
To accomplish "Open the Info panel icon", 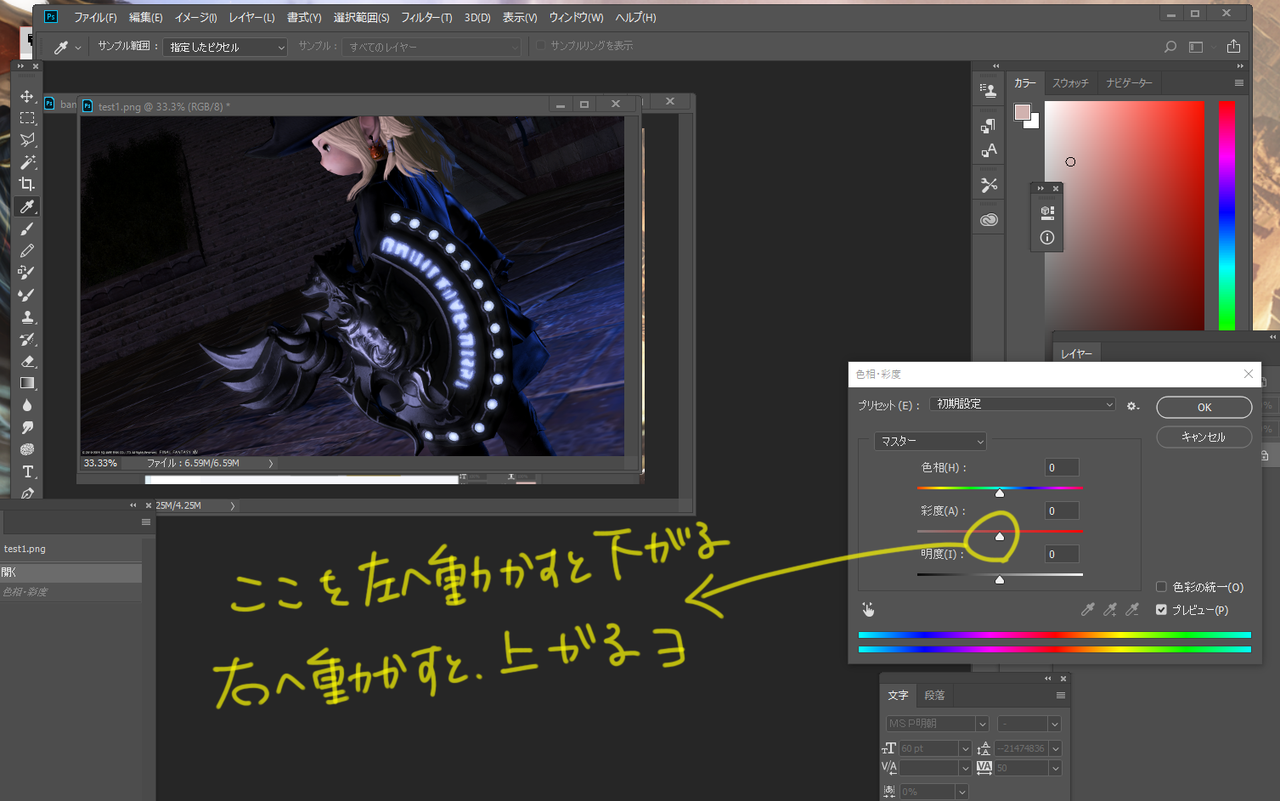I will click(x=1047, y=238).
